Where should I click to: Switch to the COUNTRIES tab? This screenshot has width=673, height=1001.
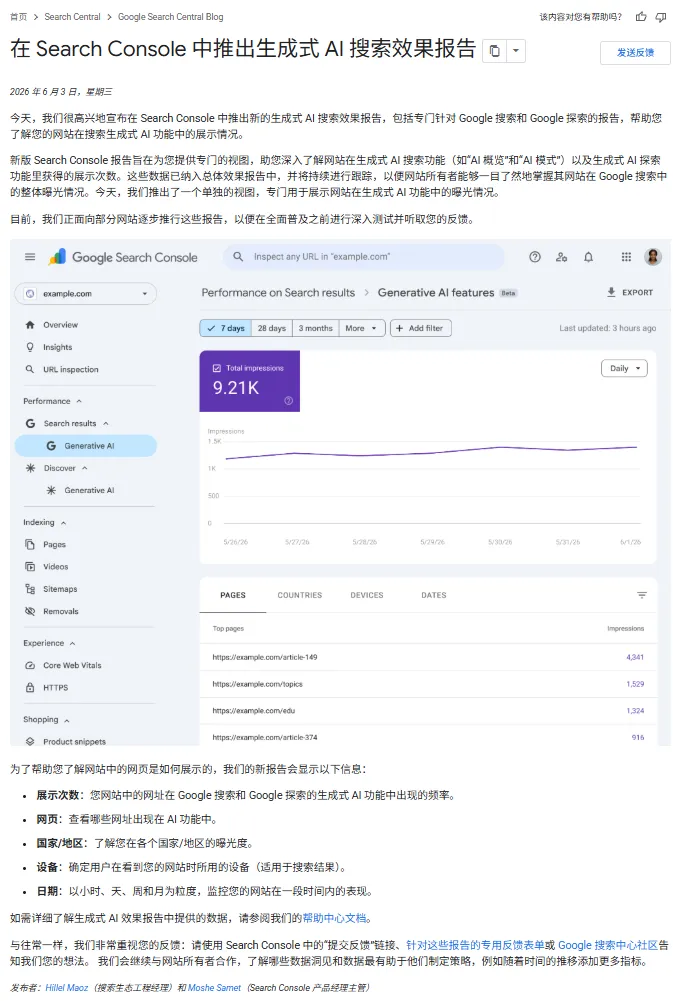(300, 595)
